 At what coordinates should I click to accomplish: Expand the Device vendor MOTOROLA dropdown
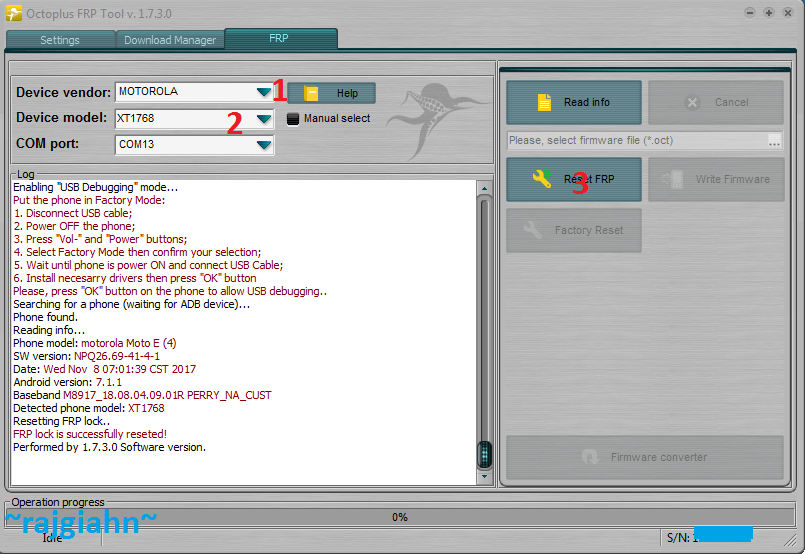click(263, 92)
